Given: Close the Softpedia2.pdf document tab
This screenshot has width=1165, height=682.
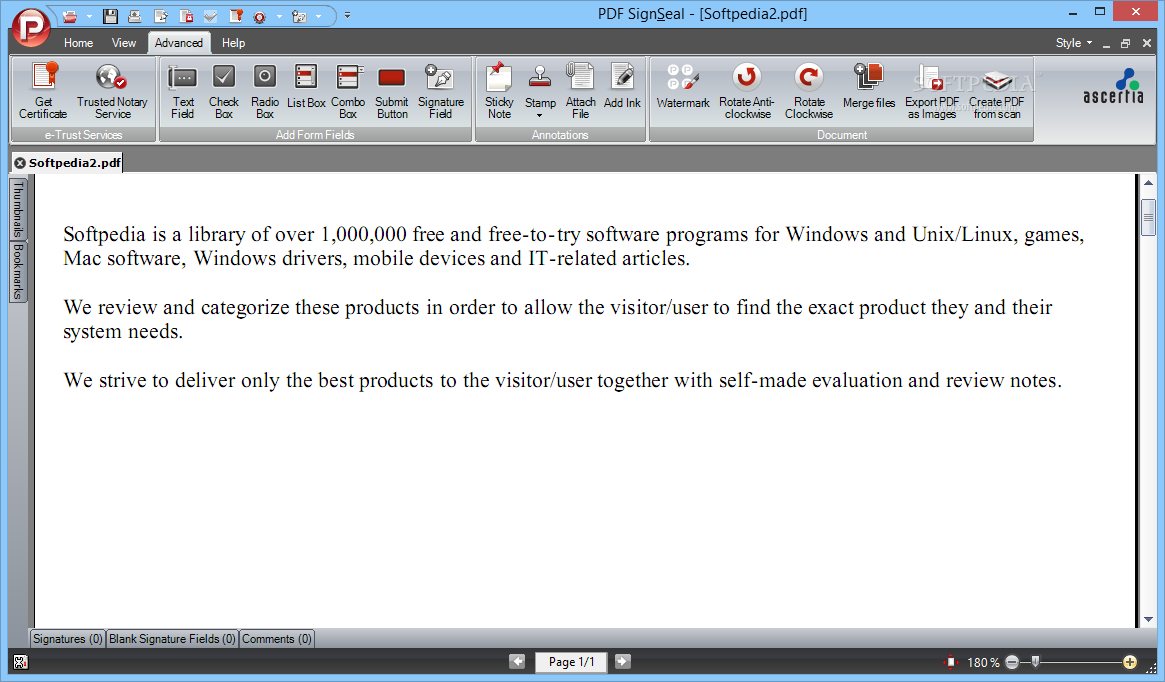Looking at the screenshot, I should [20, 163].
